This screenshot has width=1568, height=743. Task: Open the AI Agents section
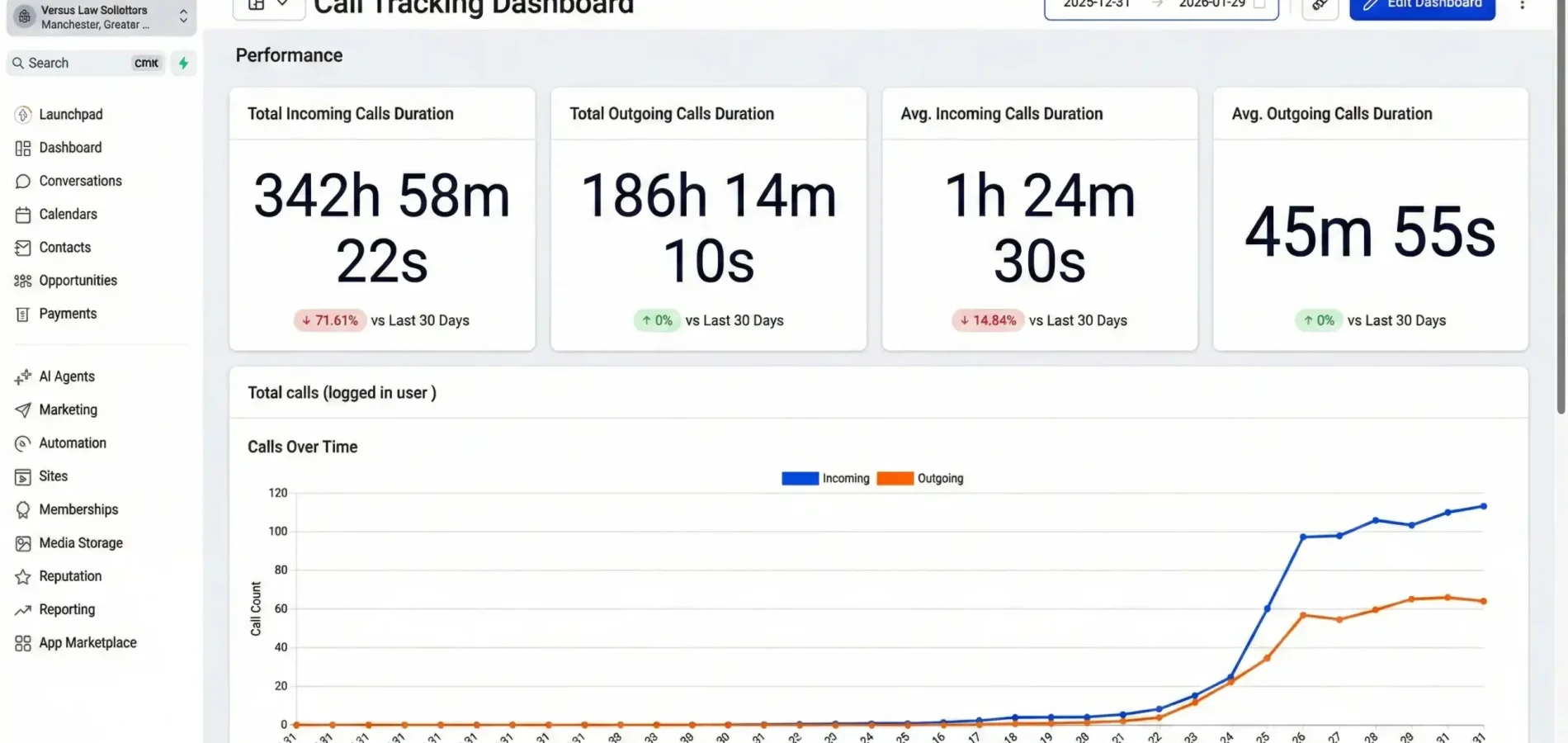click(65, 376)
